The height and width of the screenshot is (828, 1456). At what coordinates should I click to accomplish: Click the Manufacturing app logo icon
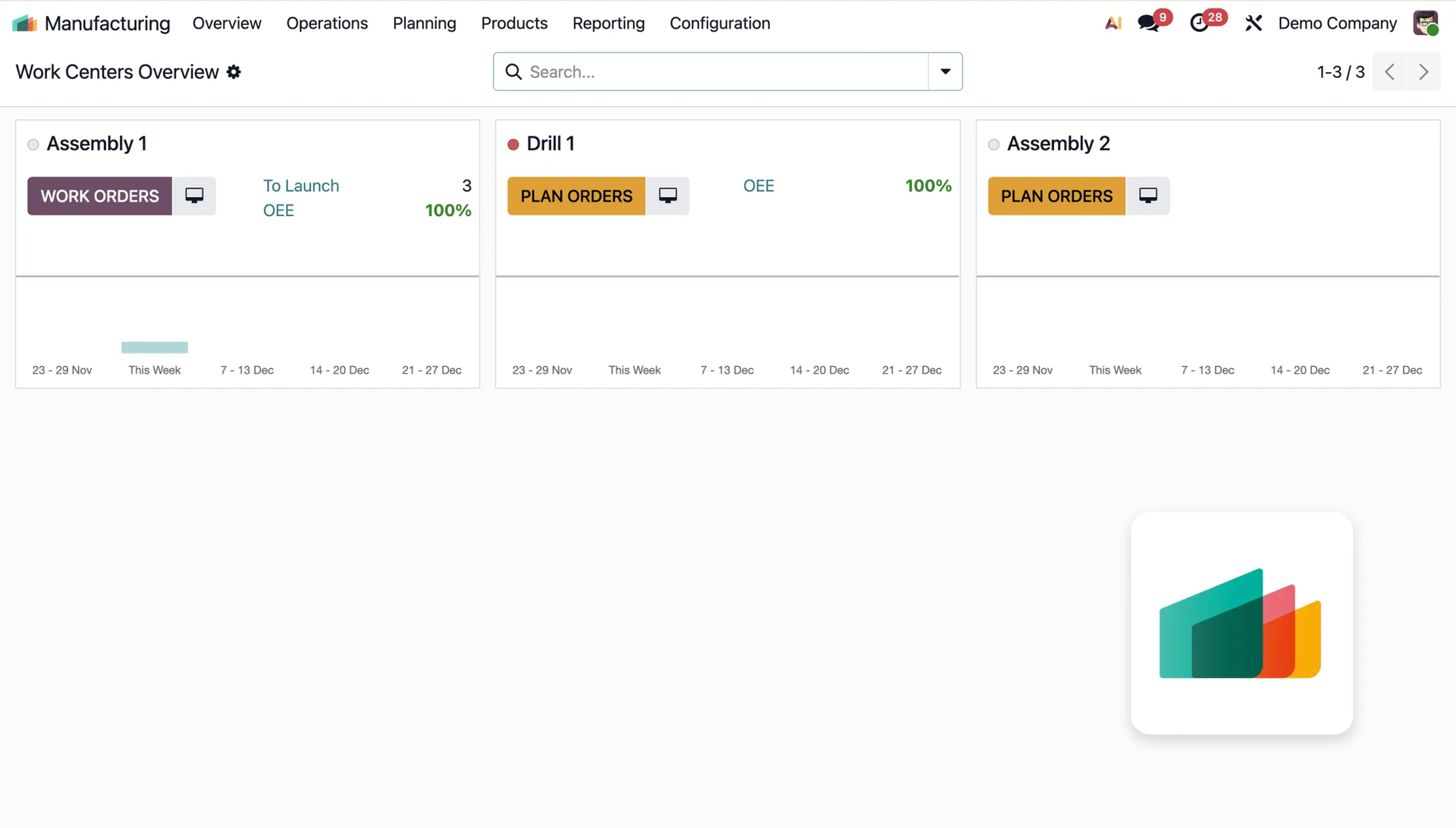(24, 24)
